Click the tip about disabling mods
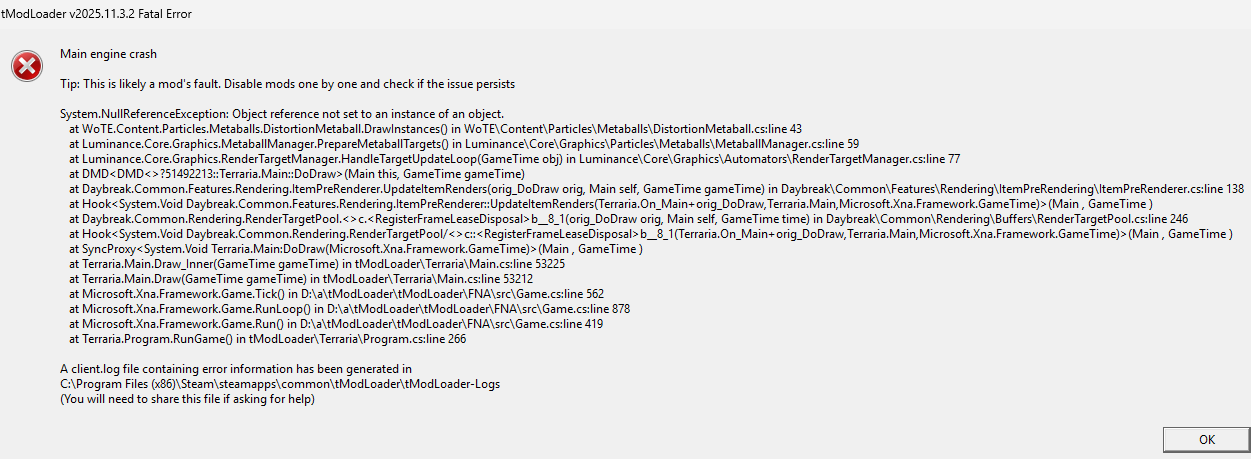 click(287, 83)
